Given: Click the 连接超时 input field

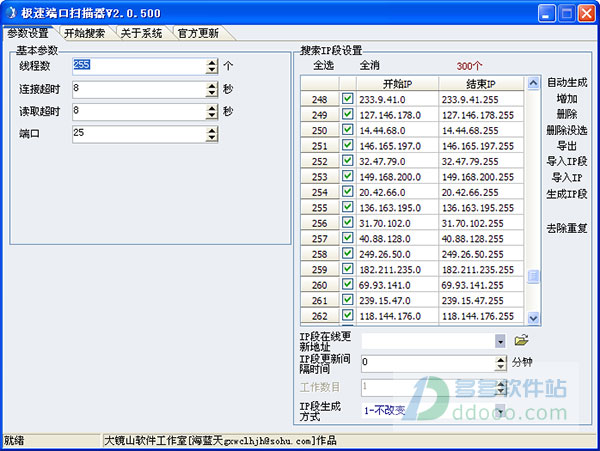Looking at the screenshot, I should pos(139,90).
